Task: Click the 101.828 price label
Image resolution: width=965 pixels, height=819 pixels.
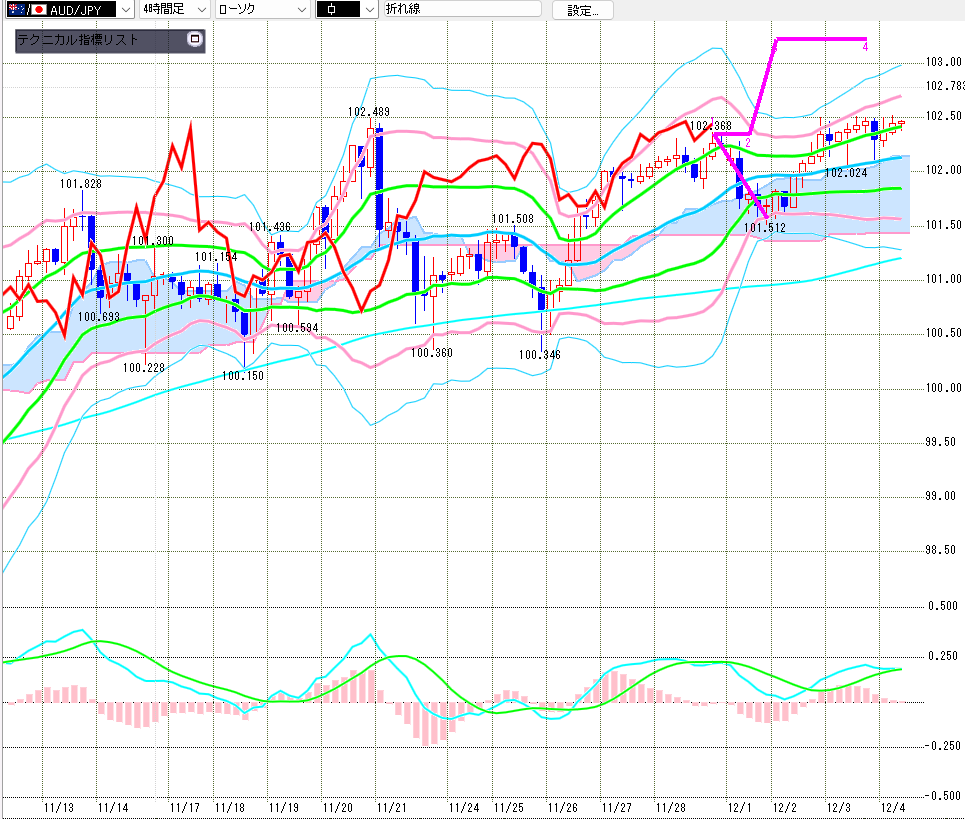Action: coord(81,183)
